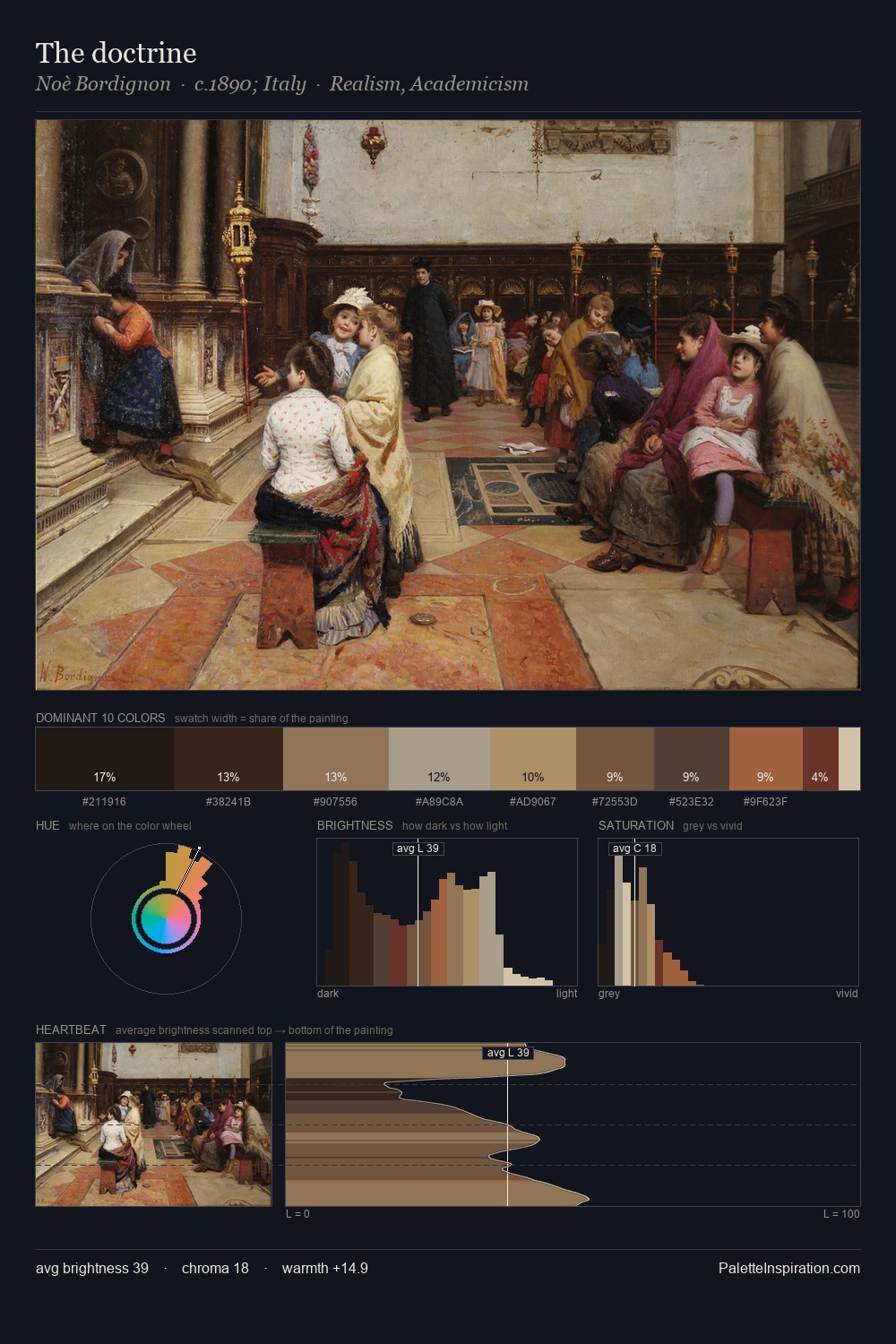Click 'avg brightness 39' in the footer

tap(92, 1269)
